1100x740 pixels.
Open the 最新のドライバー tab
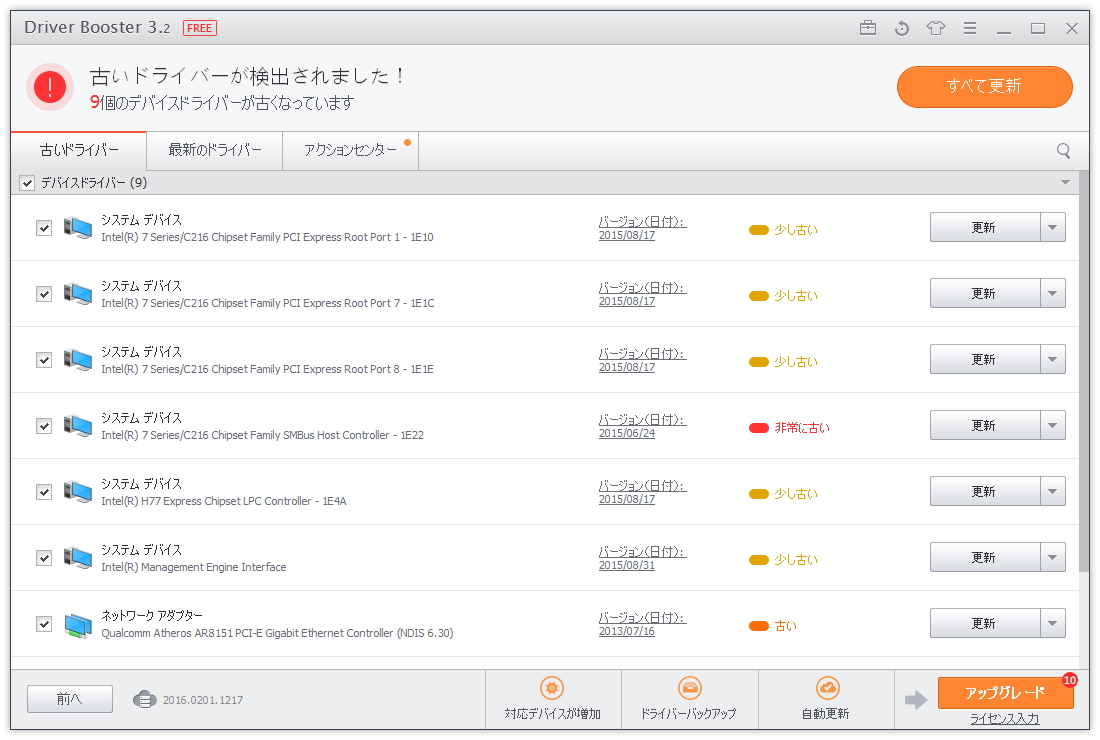214,150
